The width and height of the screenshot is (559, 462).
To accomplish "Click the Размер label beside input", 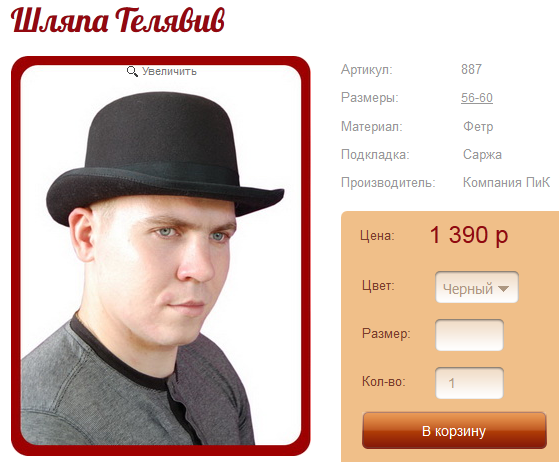I will 386,334.
